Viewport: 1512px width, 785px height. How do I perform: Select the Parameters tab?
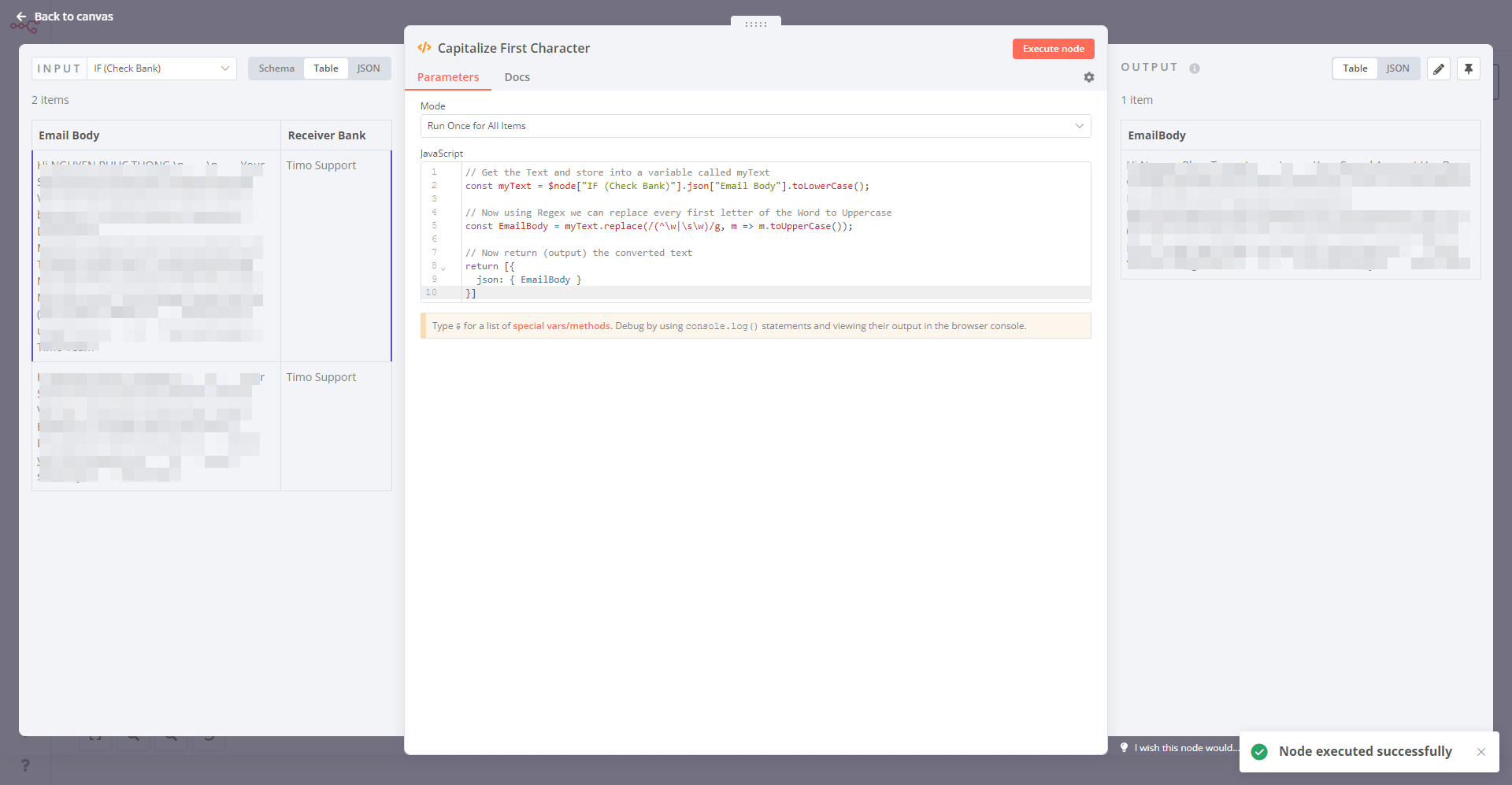click(448, 77)
